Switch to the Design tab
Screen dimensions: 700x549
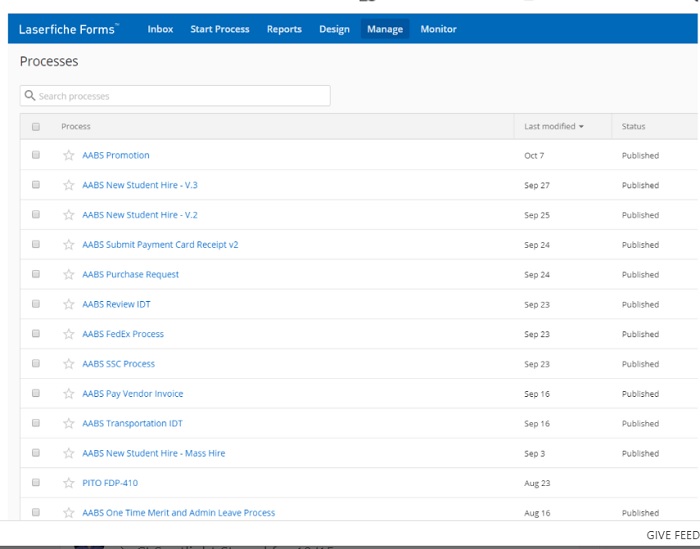[334, 29]
